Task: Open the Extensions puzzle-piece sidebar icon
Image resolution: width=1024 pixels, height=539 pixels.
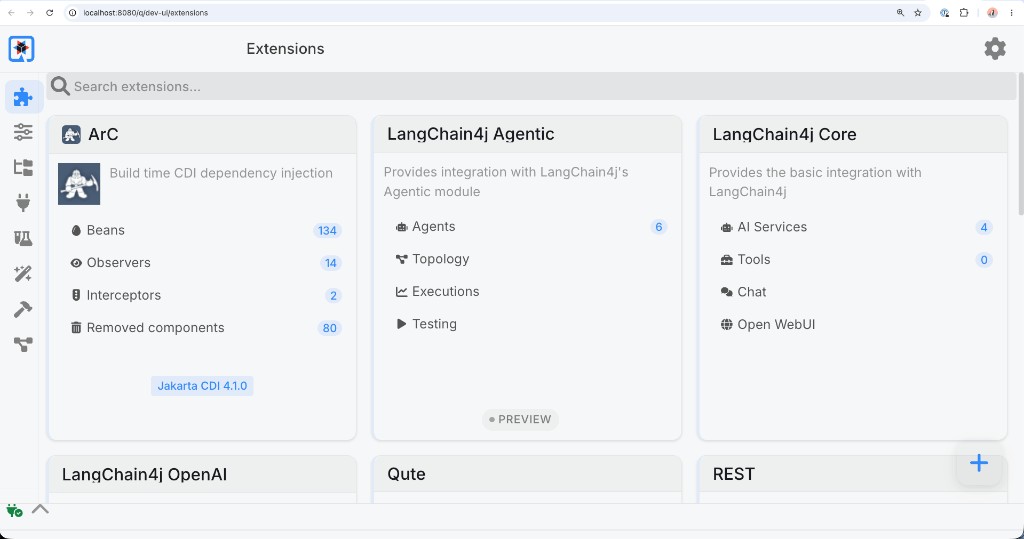Action: (23, 97)
